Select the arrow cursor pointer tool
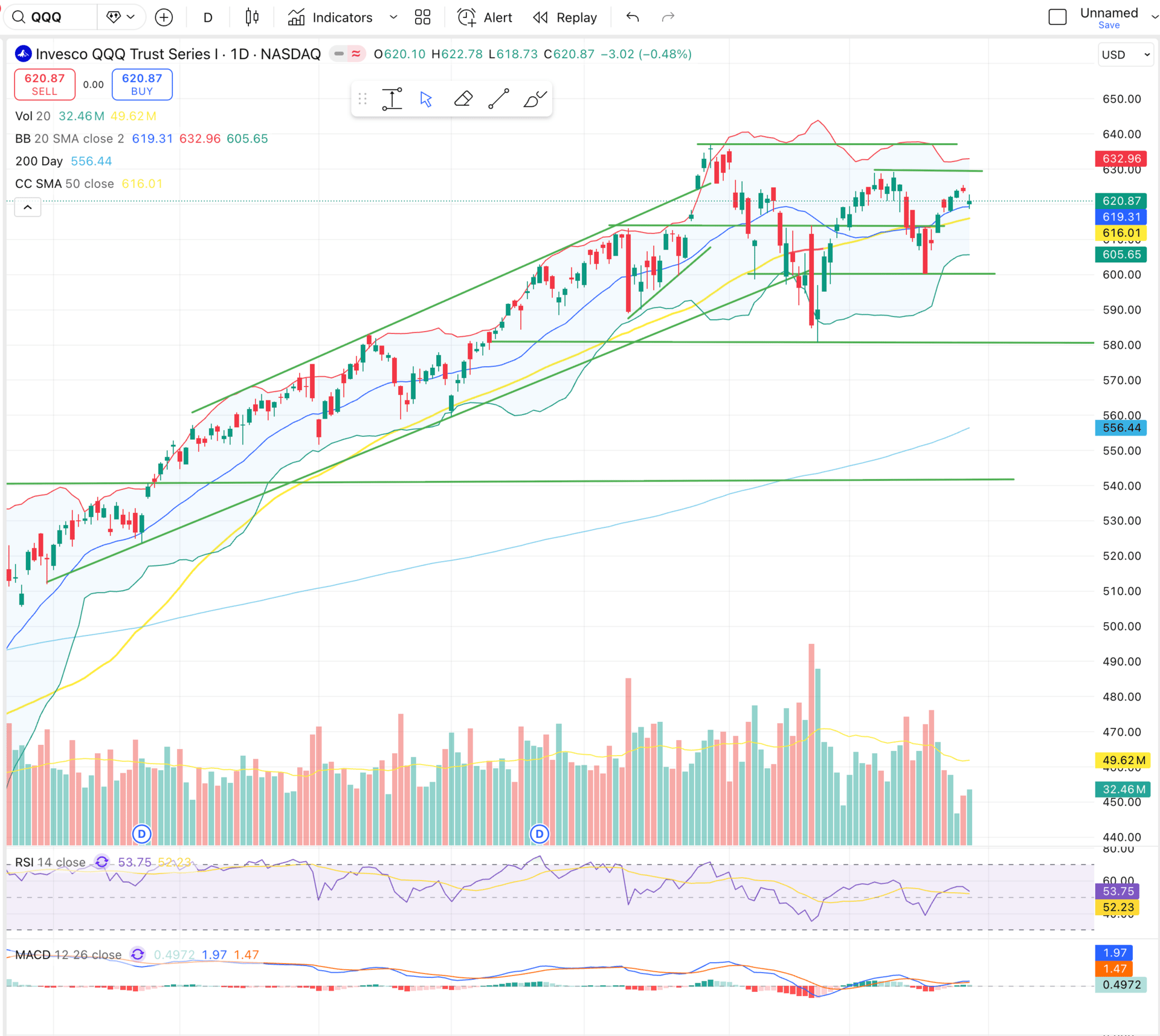 tap(426, 99)
